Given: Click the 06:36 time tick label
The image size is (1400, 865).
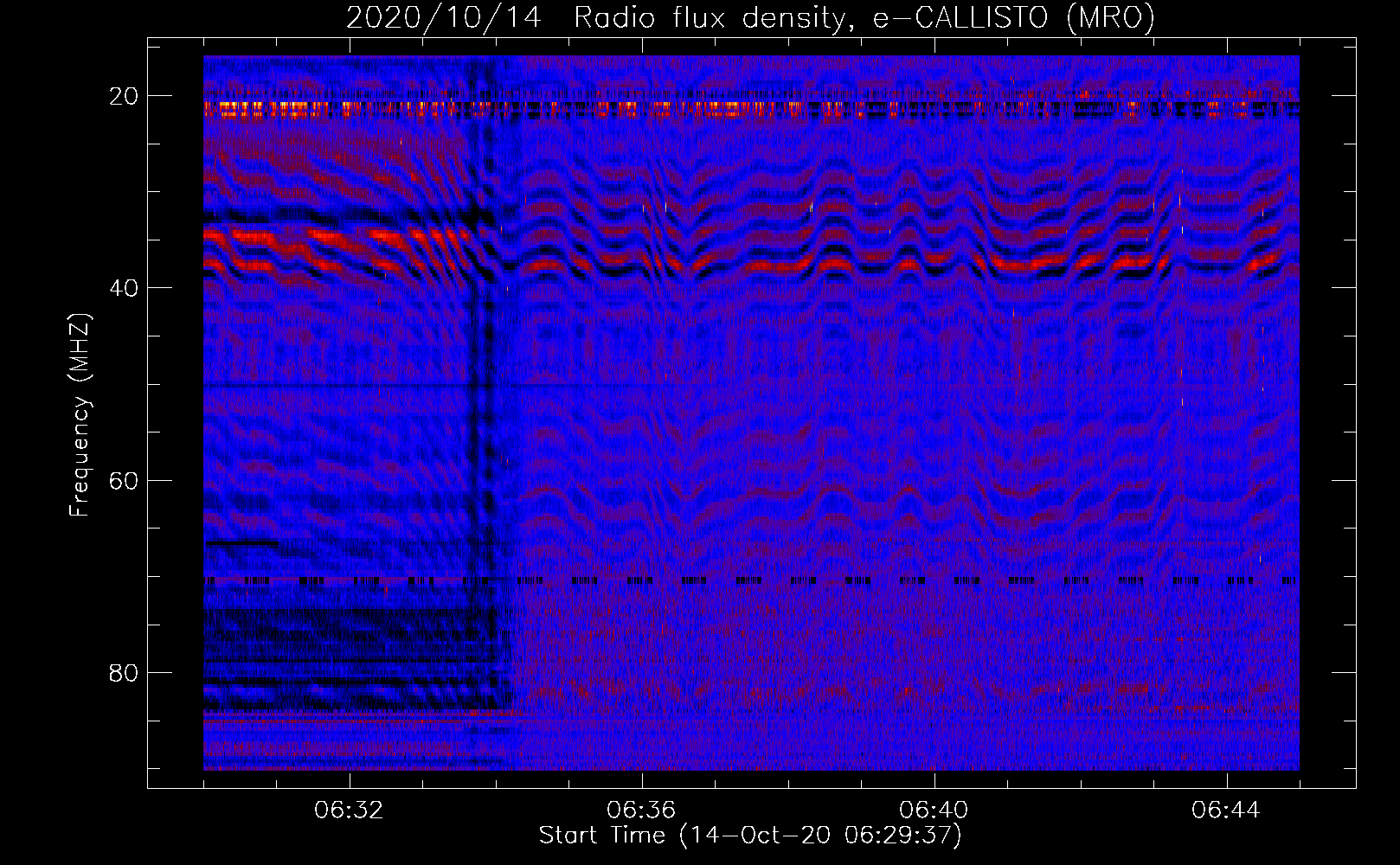Looking at the screenshot, I should coord(641,810).
